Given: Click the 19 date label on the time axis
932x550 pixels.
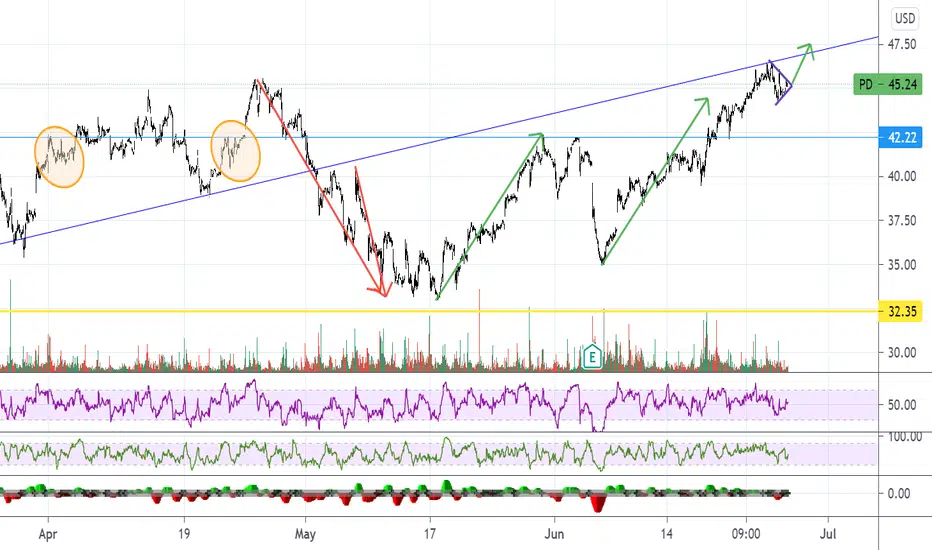Looking at the screenshot, I should pos(184,534).
